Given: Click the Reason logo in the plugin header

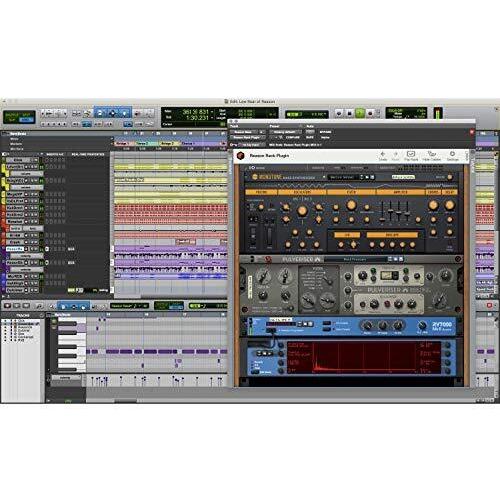Looking at the screenshot, I should point(241,155).
